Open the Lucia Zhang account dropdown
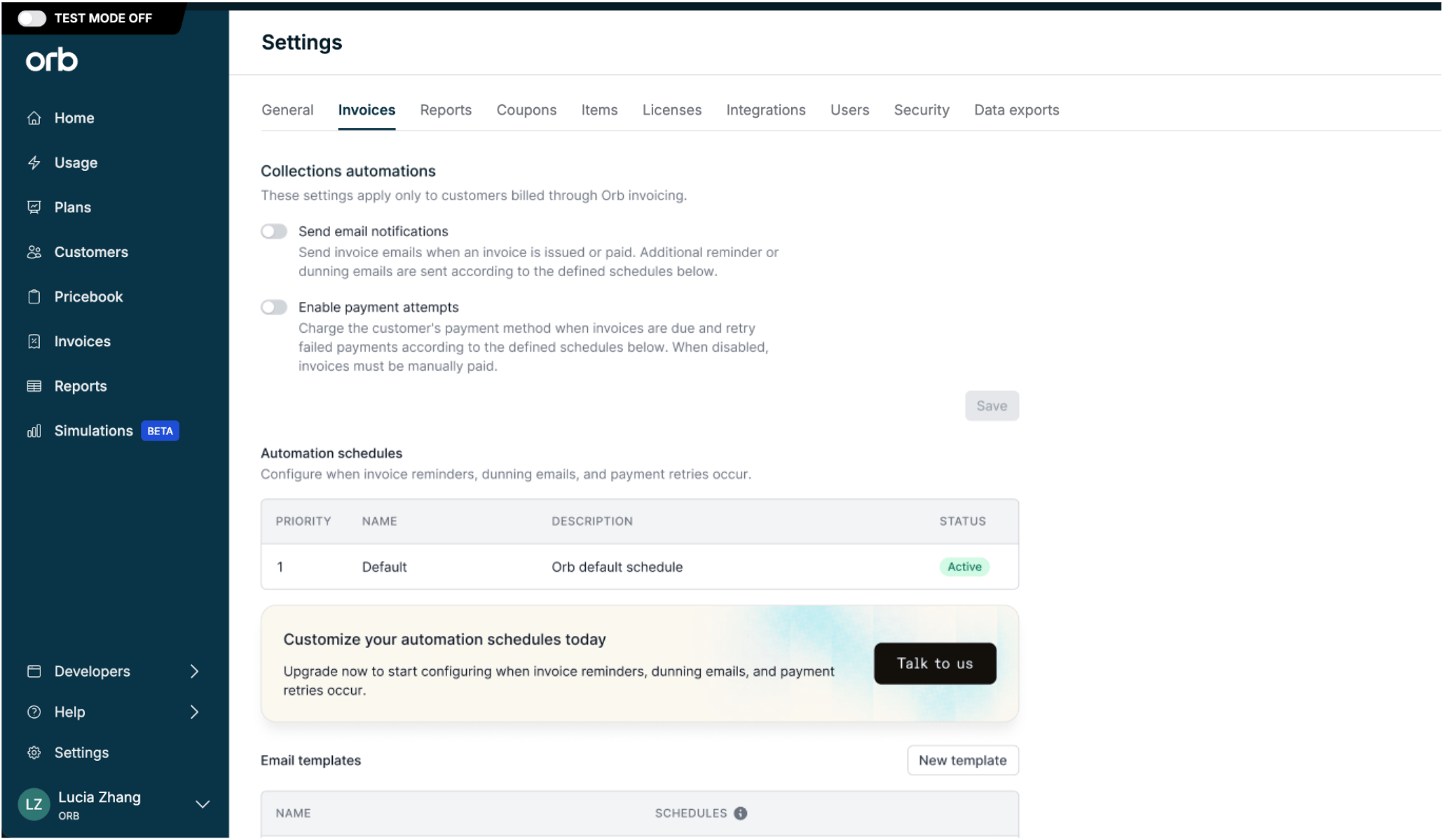Viewport: 1445px width, 840px height. point(203,805)
